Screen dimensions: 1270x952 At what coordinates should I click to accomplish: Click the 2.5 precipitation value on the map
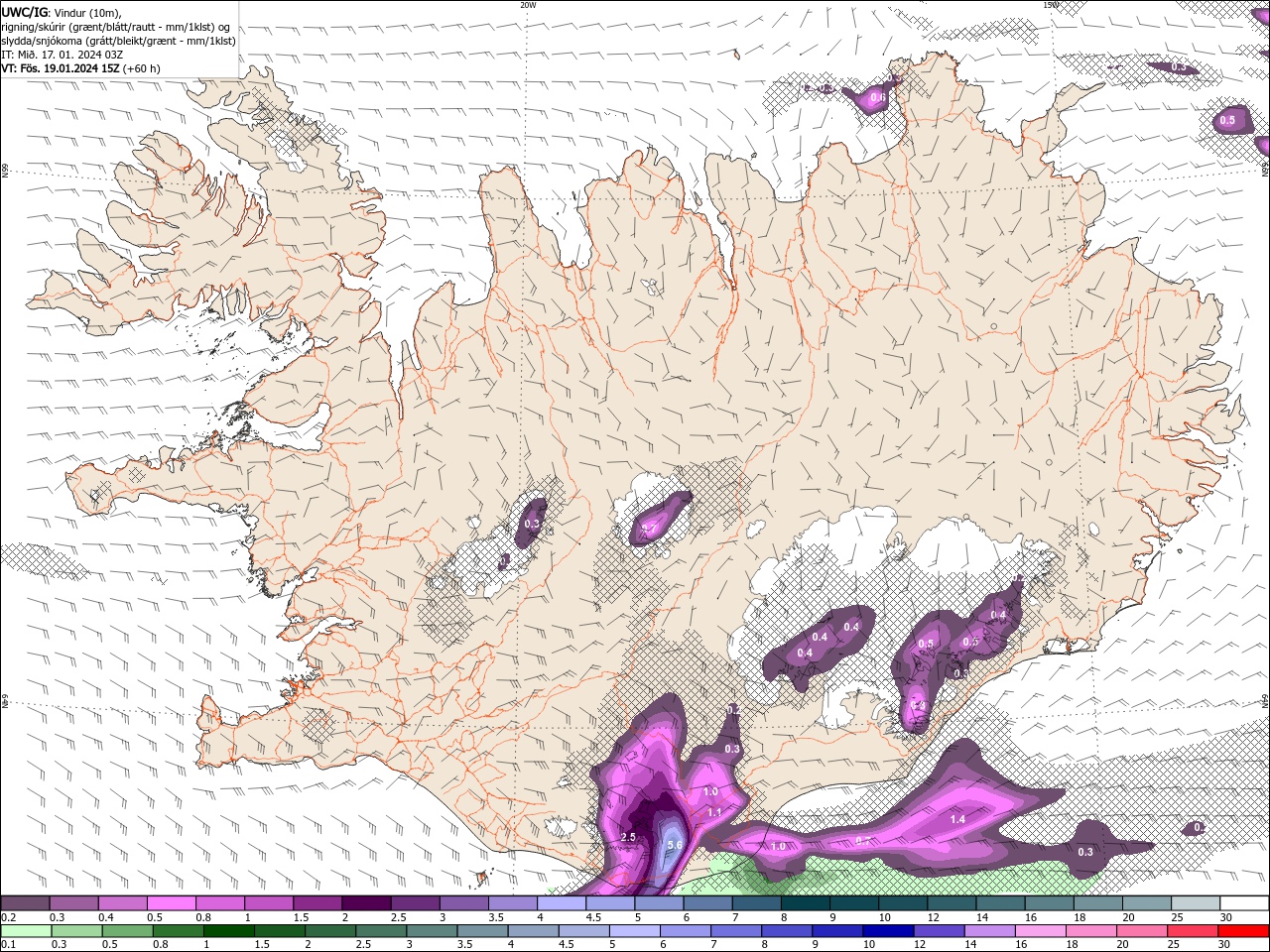coord(627,837)
